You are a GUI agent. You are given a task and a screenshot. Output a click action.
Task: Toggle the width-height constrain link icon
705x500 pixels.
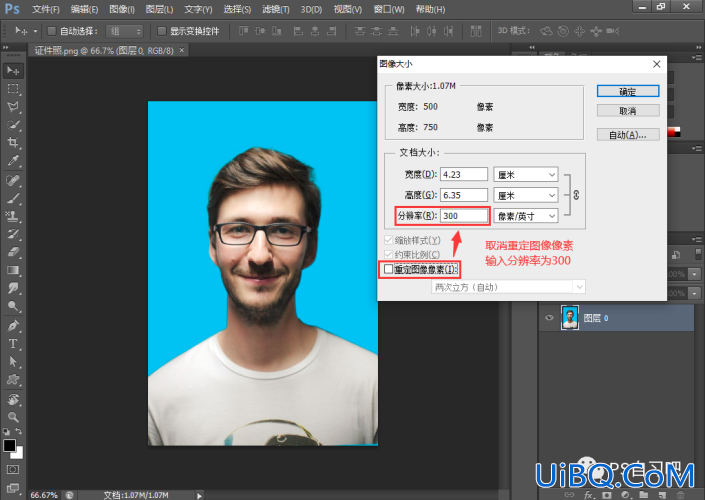click(576, 195)
